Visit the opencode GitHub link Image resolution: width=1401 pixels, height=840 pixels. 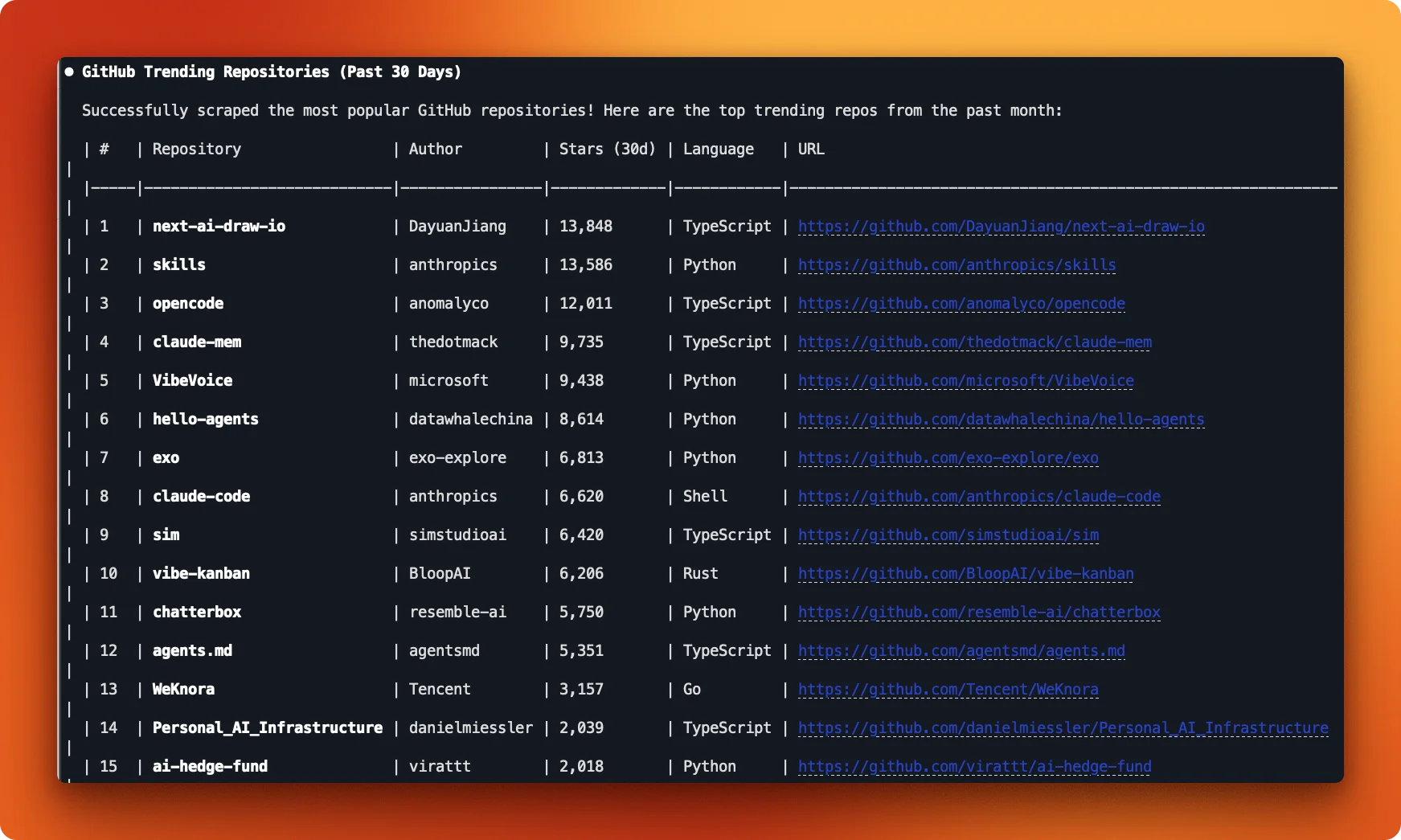click(961, 303)
